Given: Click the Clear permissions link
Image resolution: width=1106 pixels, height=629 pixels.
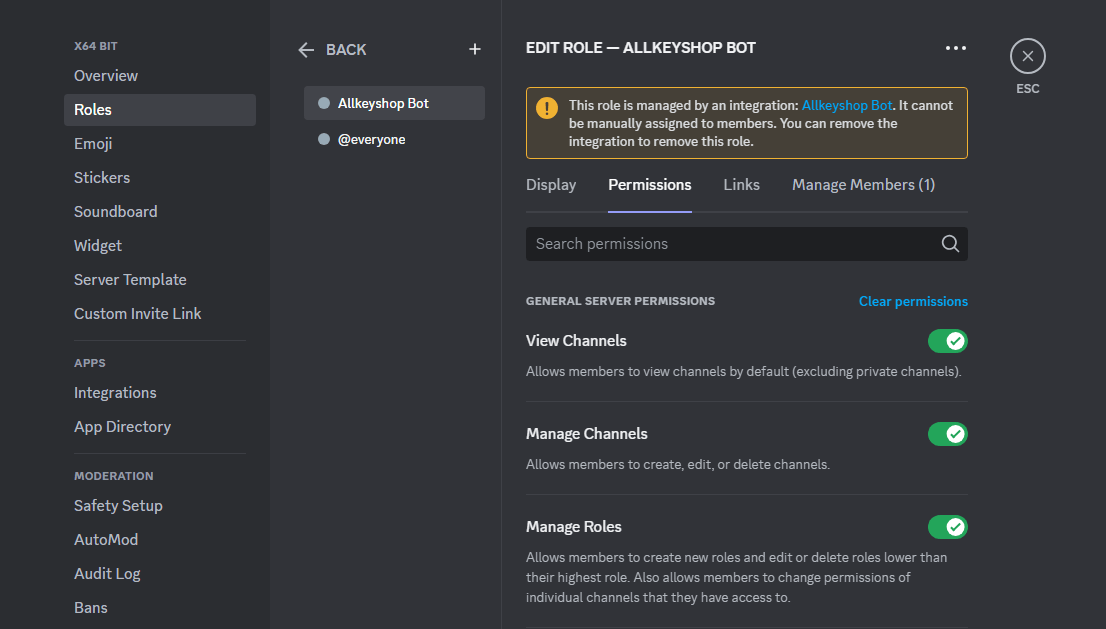Looking at the screenshot, I should point(913,301).
